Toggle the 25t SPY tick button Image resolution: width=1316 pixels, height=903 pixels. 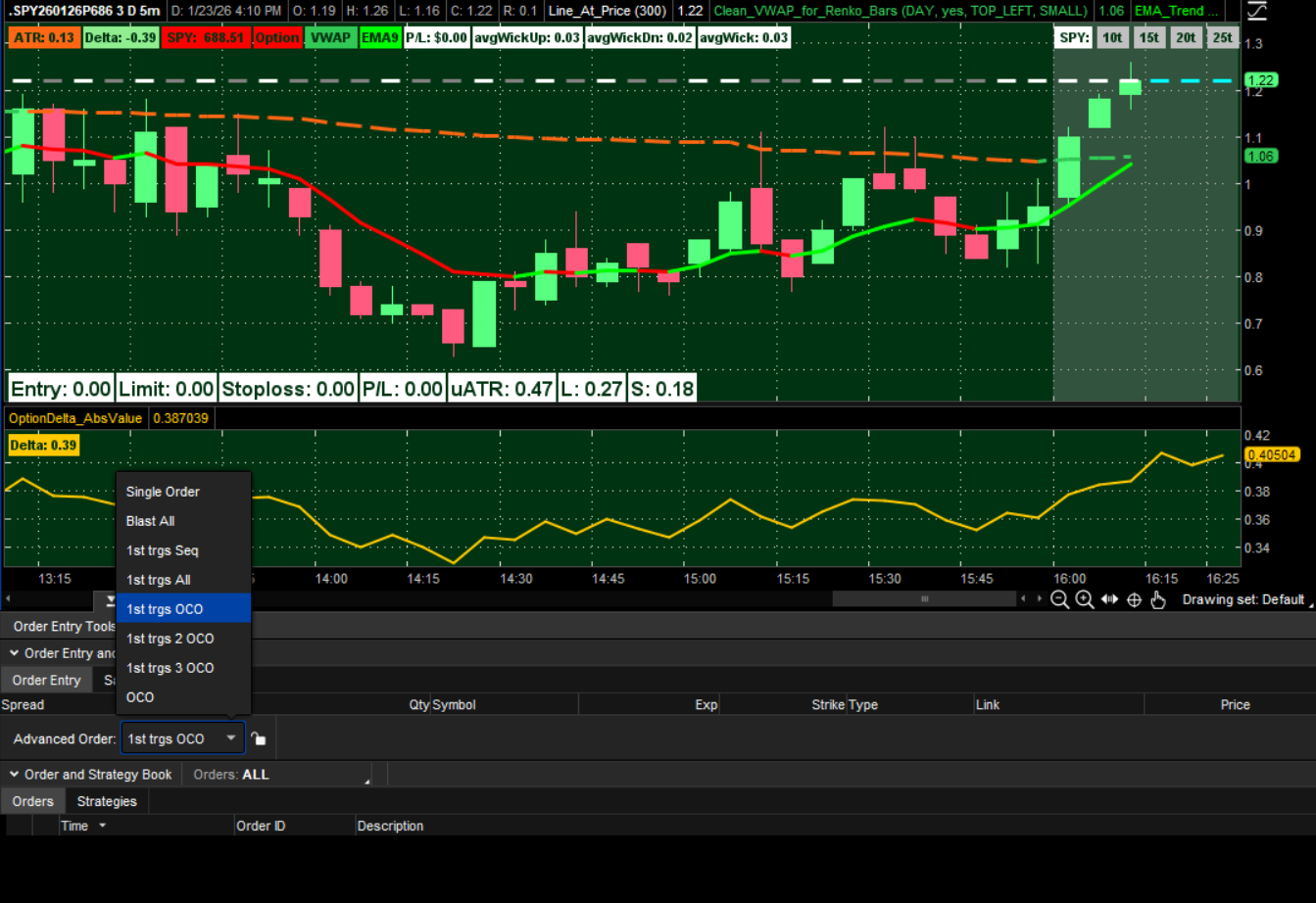pos(1221,38)
